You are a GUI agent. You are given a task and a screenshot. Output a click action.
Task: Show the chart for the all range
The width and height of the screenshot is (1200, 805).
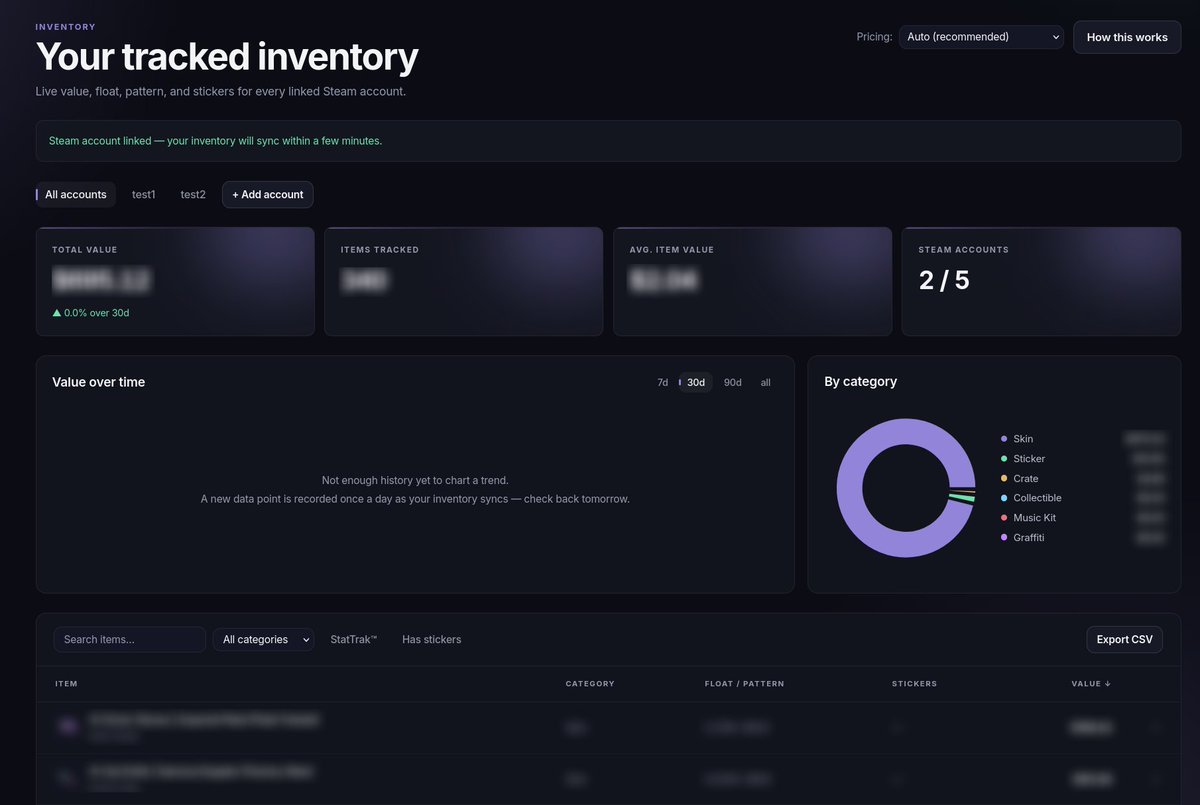coord(766,382)
